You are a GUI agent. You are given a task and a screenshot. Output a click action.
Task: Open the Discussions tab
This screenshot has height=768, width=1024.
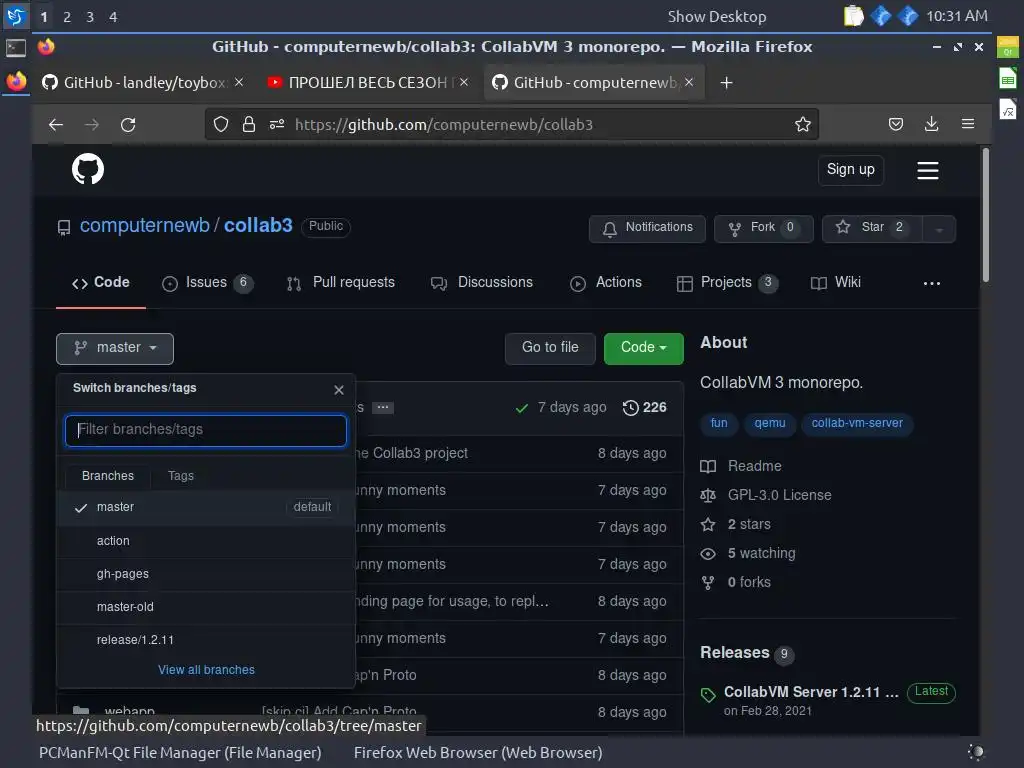[481, 283]
